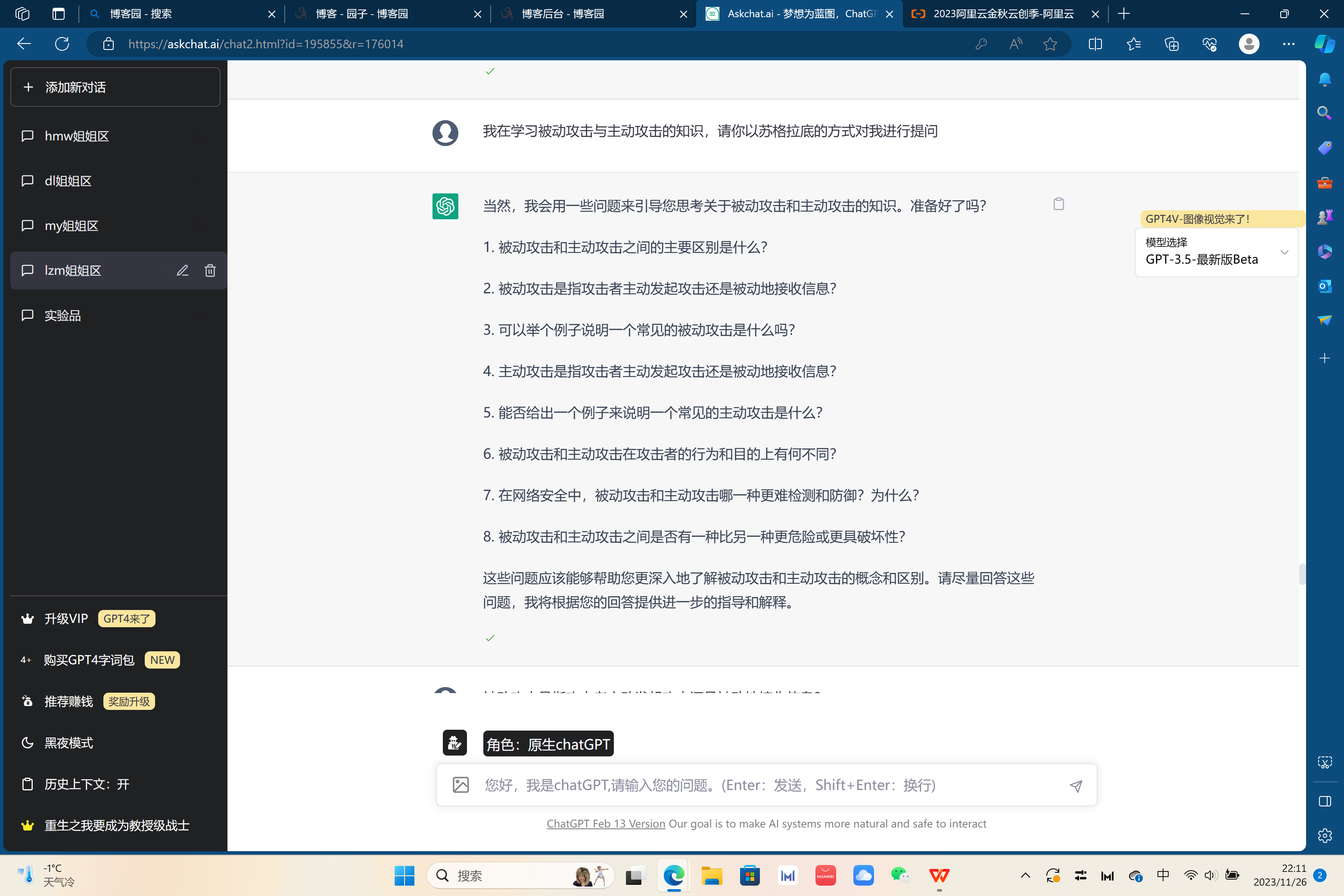Click the browser refresh icon
Screen dimensions: 1344x896
[x=62, y=44]
